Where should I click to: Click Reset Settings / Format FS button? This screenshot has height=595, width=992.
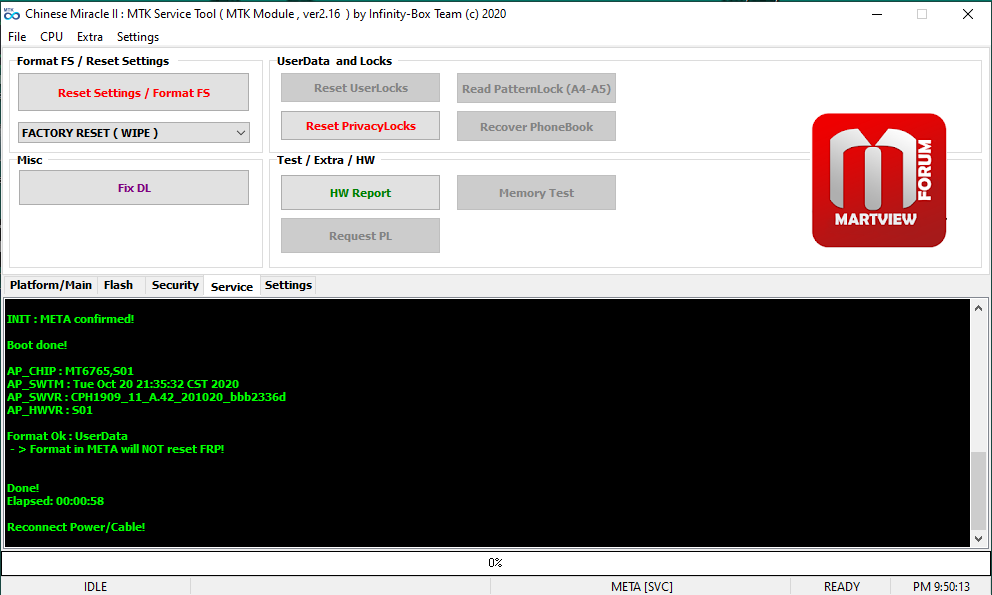(x=133, y=92)
